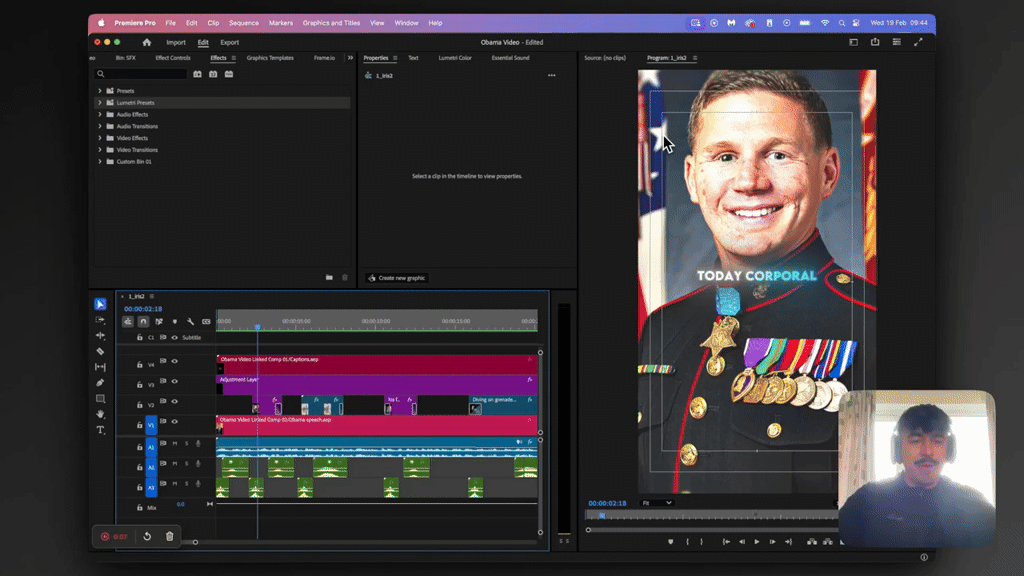1024x576 pixels.
Task: Restart the screen recording
Action: (x=147, y=537)
